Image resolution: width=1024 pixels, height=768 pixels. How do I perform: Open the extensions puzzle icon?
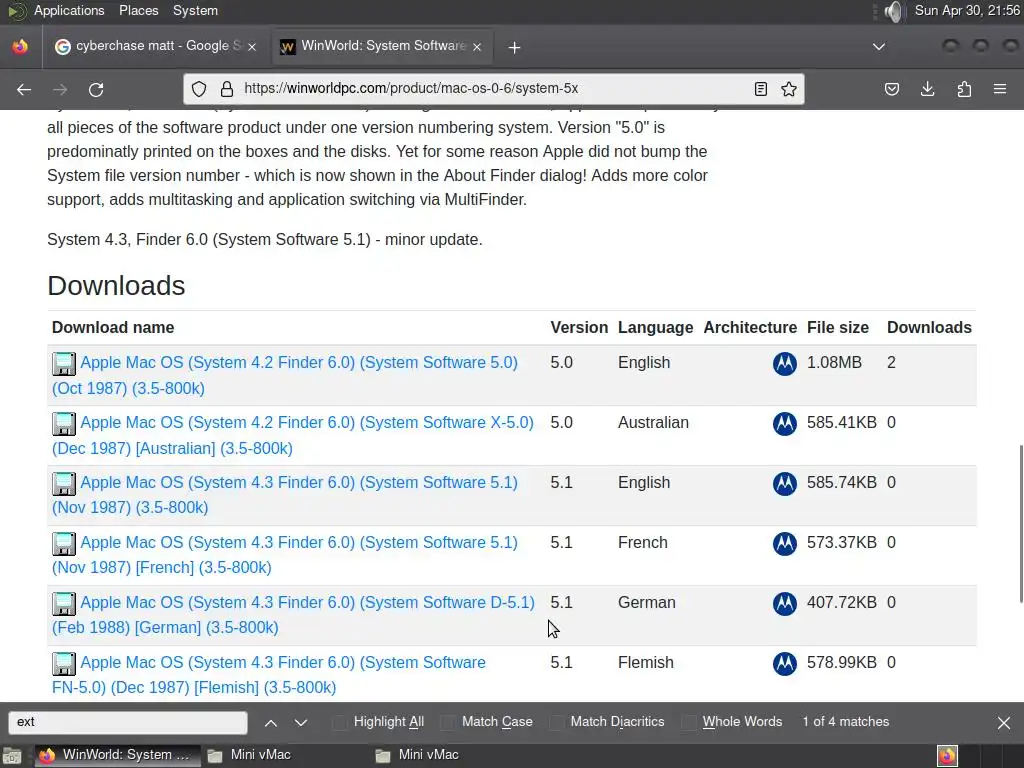[x=964, y=89]
